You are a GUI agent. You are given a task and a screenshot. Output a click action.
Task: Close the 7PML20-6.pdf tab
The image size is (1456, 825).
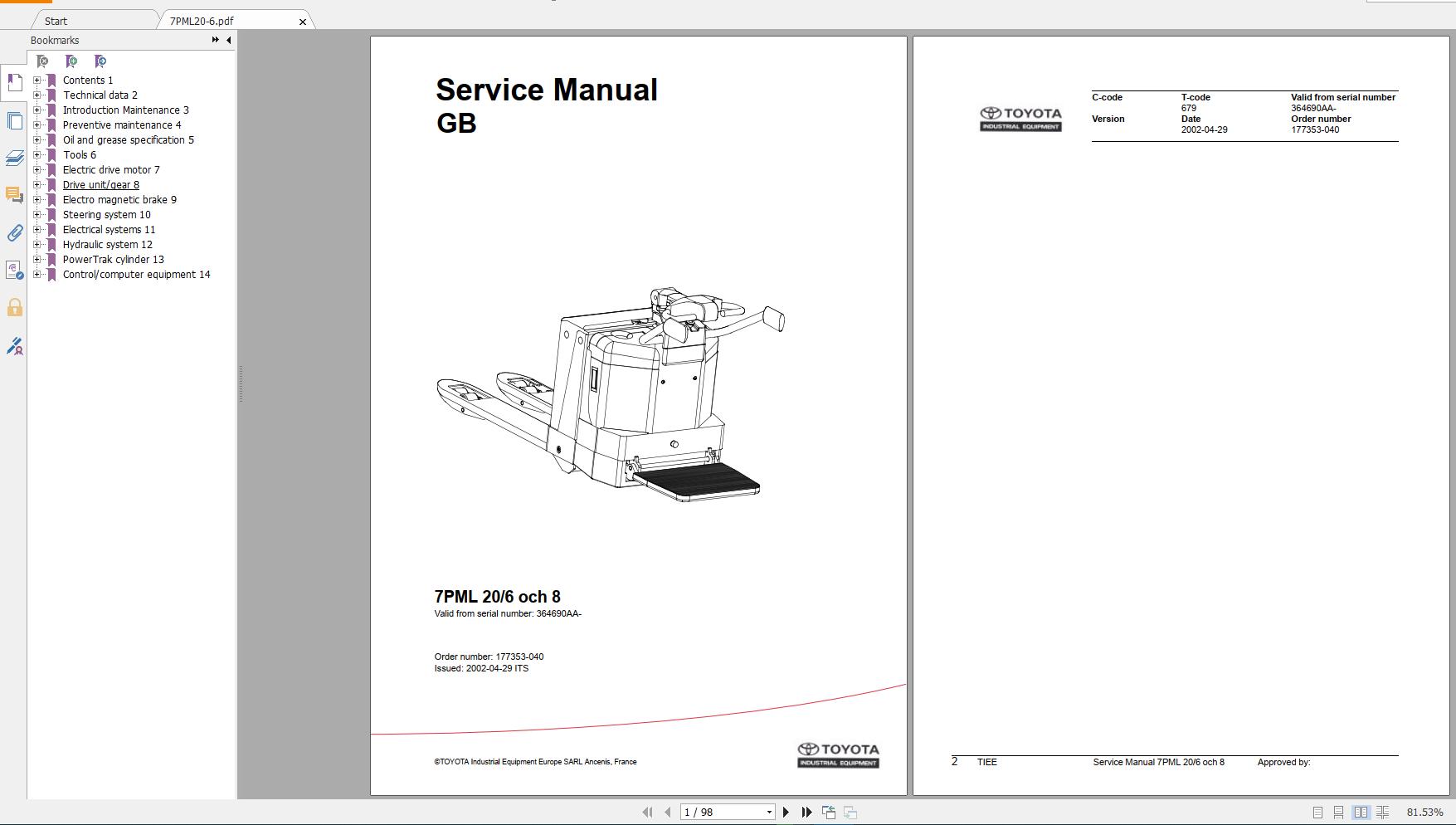click(303, 22)
